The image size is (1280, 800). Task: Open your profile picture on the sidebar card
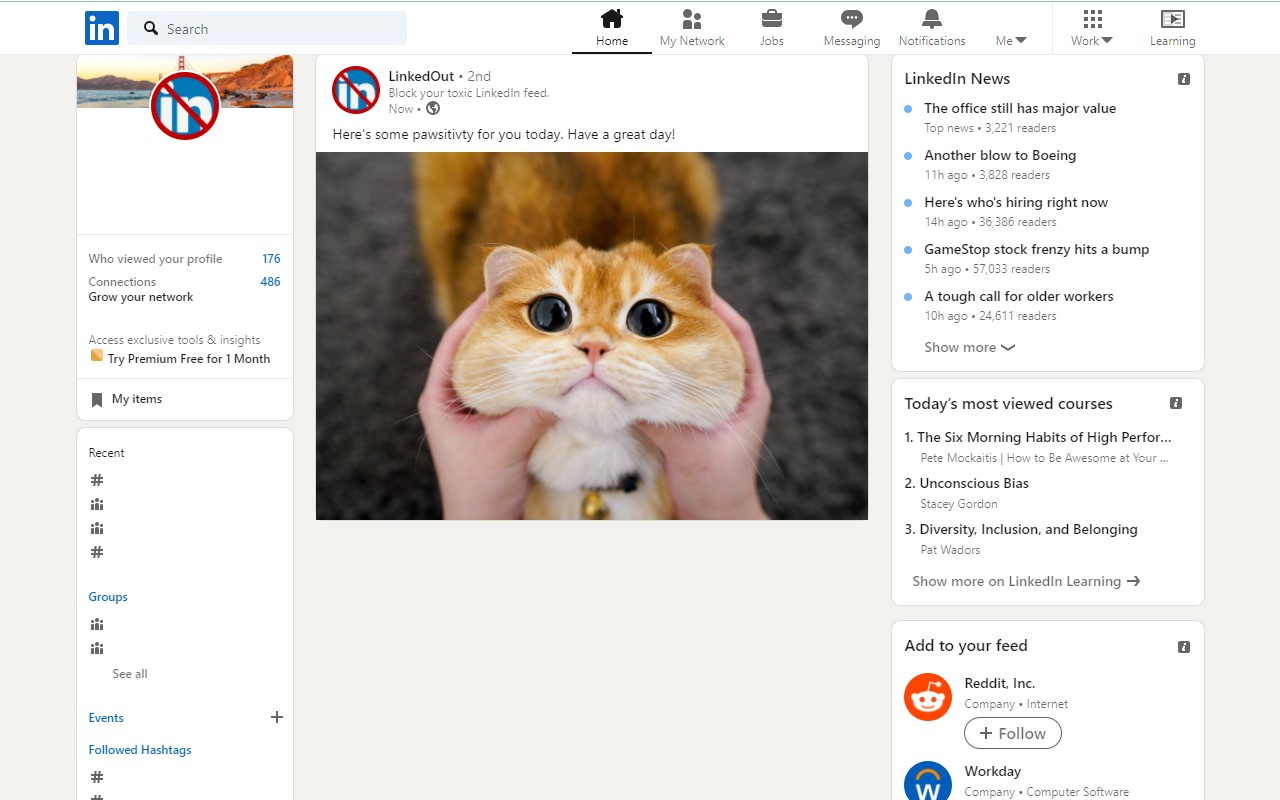pyautogui.click(x=185, y=105)
